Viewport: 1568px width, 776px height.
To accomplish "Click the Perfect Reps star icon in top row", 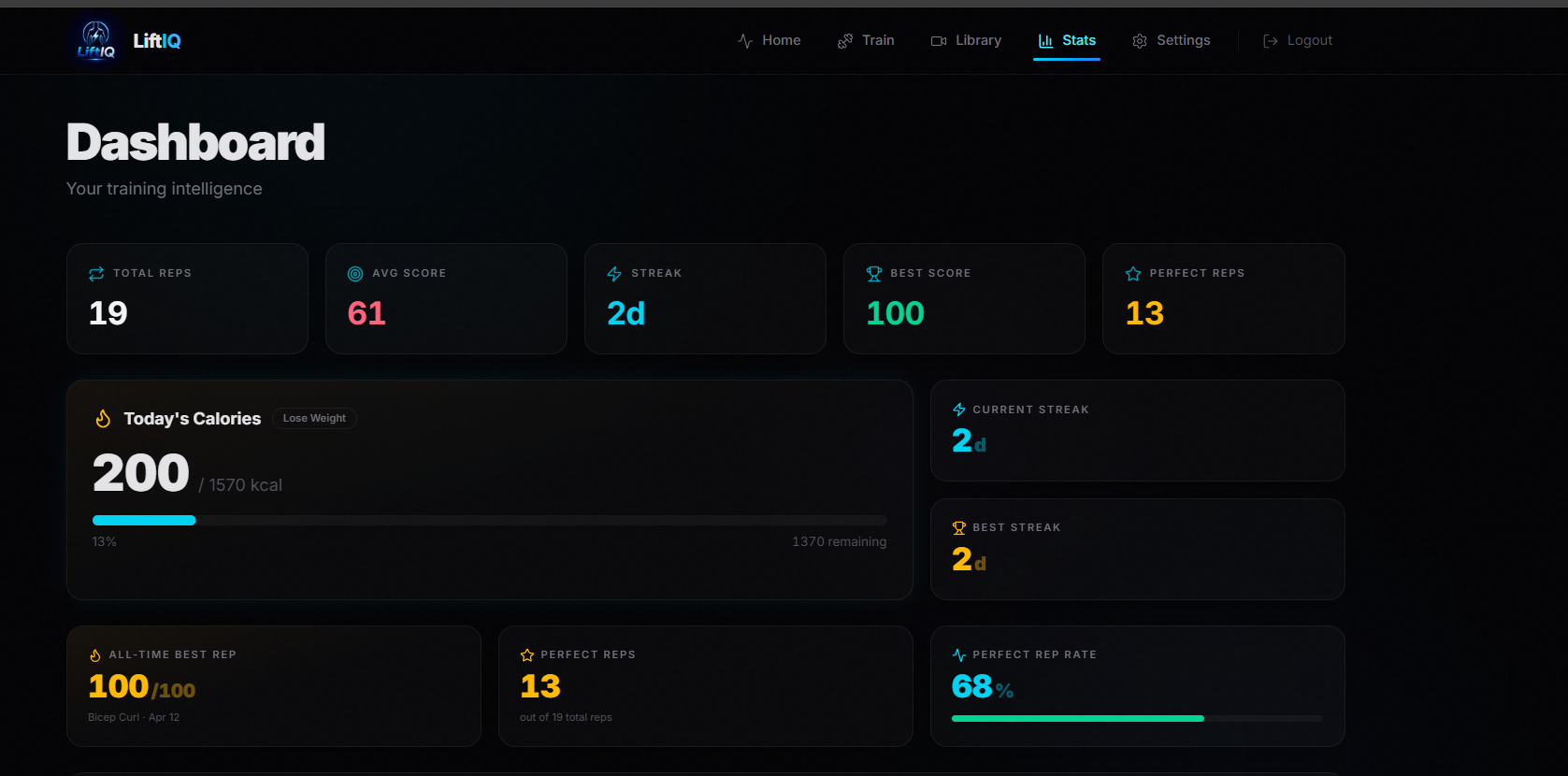I will click(x=1133, y=274).
